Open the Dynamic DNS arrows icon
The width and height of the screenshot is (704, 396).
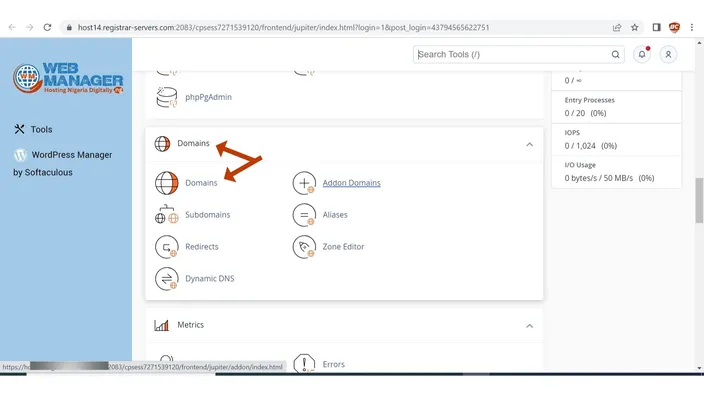[167, 278]
